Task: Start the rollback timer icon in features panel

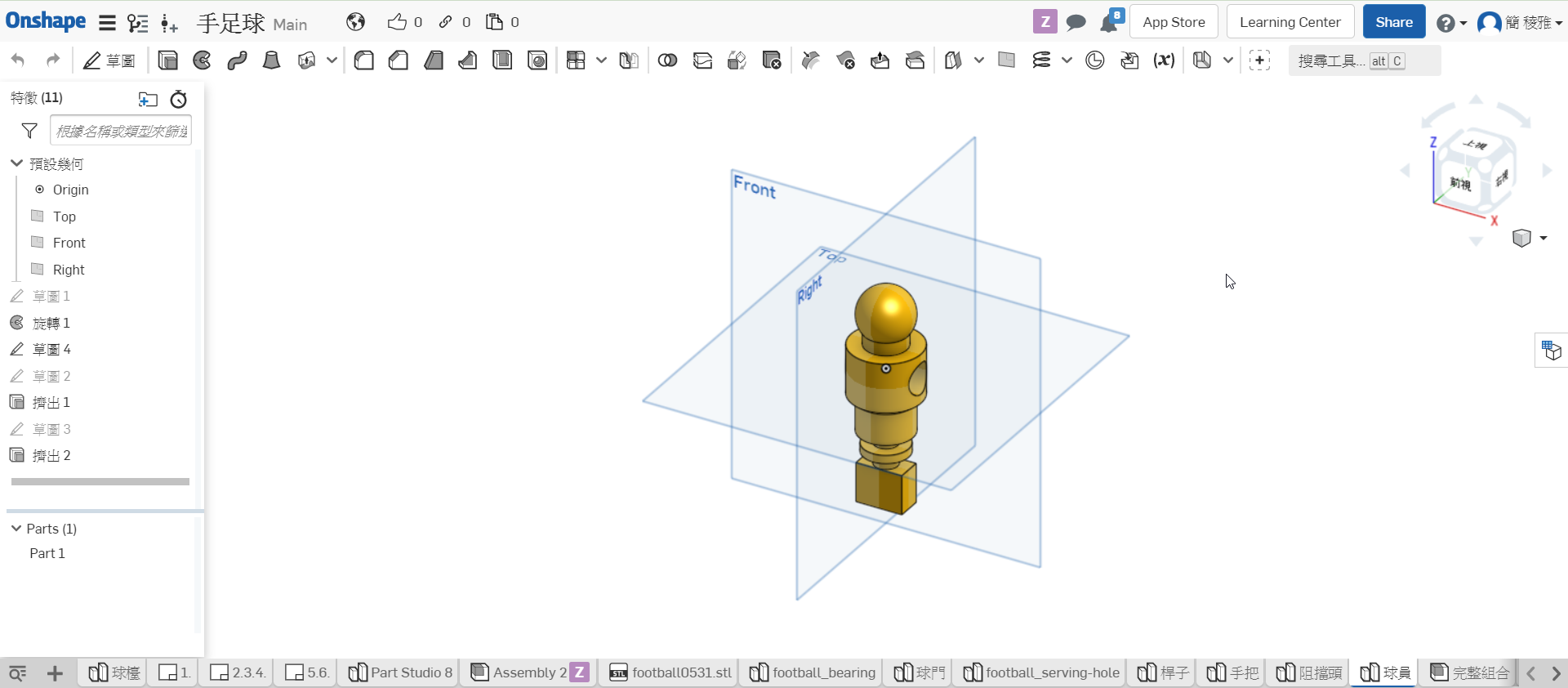Action: [179, 100]
